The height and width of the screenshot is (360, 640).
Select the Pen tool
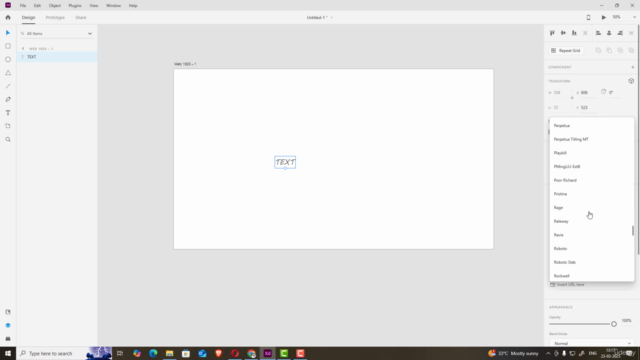[x=8, y=99]
